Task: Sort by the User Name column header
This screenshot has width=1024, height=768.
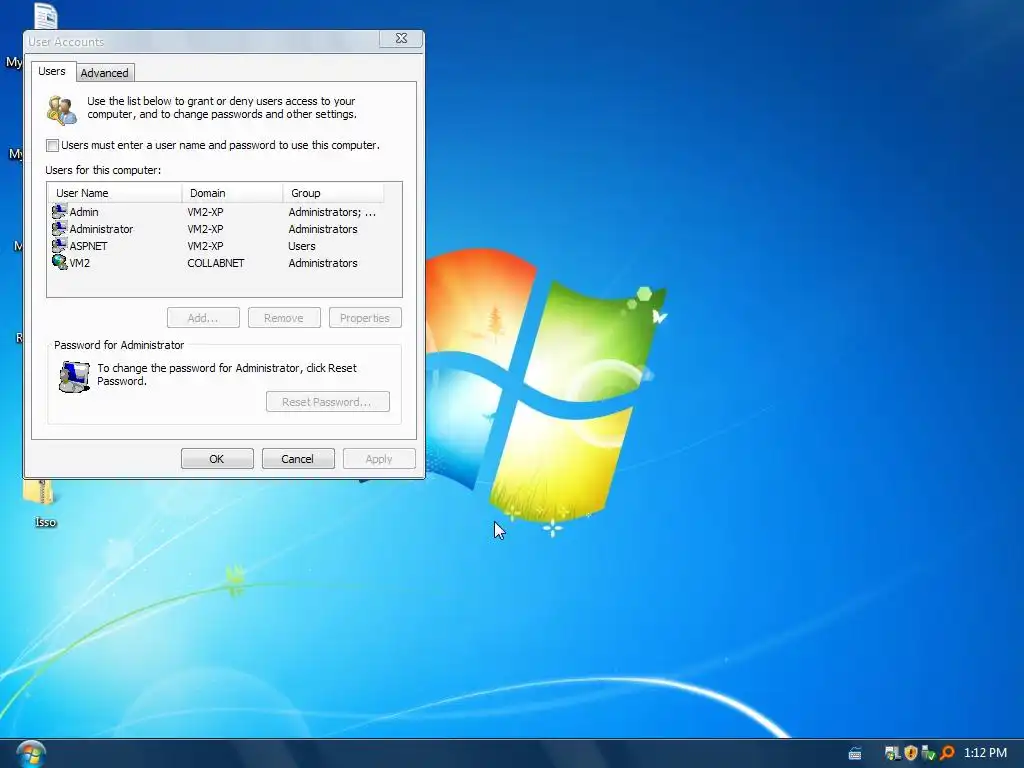Action: [114, 193]
